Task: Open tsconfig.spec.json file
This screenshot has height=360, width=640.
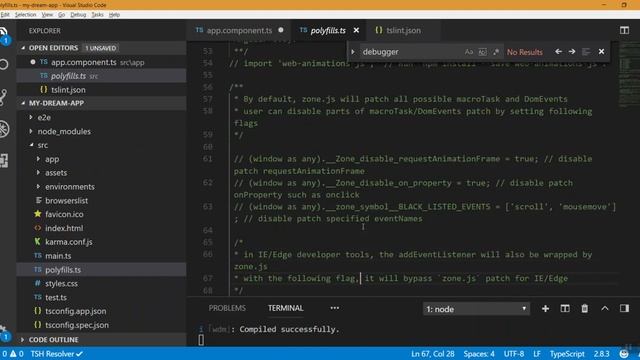Action: pos(101,325)
